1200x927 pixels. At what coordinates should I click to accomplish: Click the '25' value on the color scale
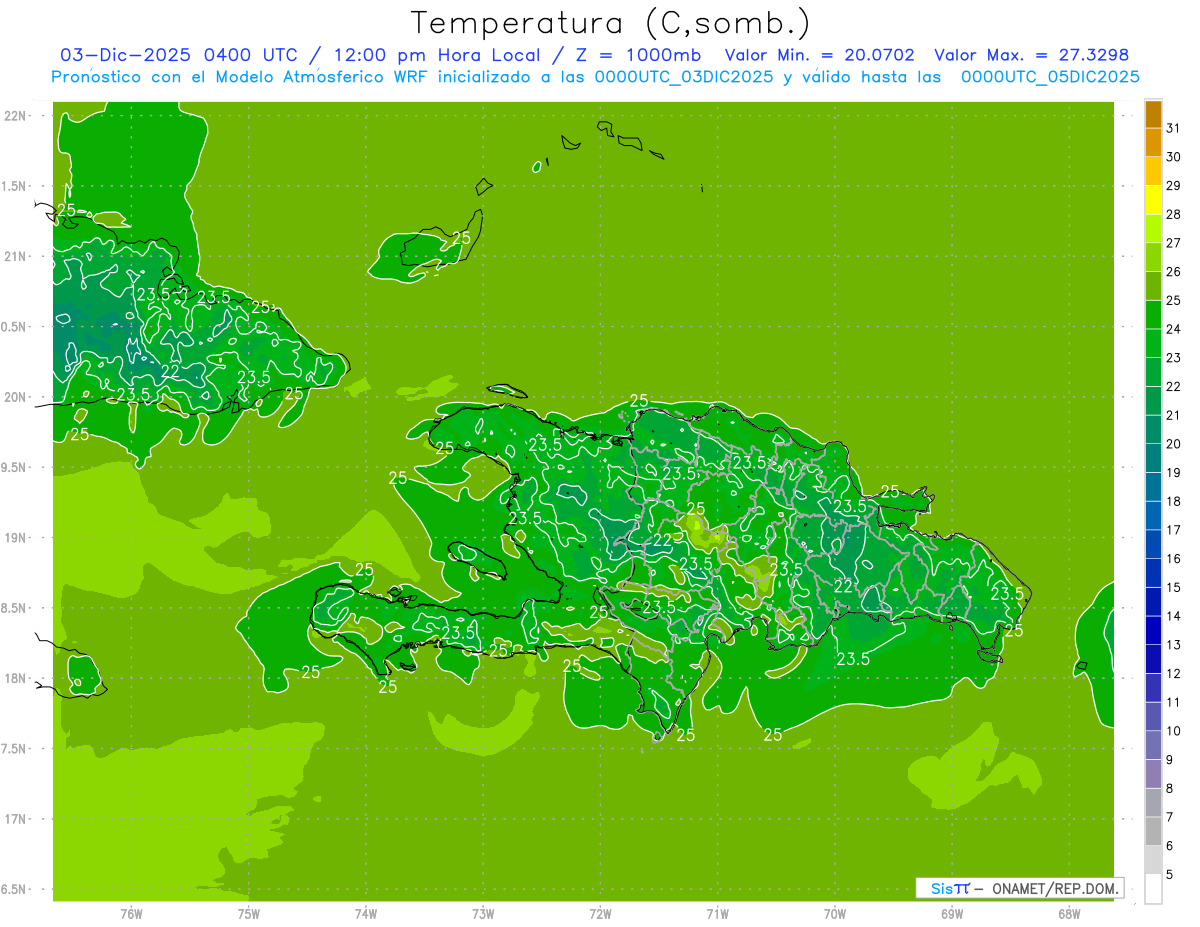pyautogui.click(x=1173, y=300)
